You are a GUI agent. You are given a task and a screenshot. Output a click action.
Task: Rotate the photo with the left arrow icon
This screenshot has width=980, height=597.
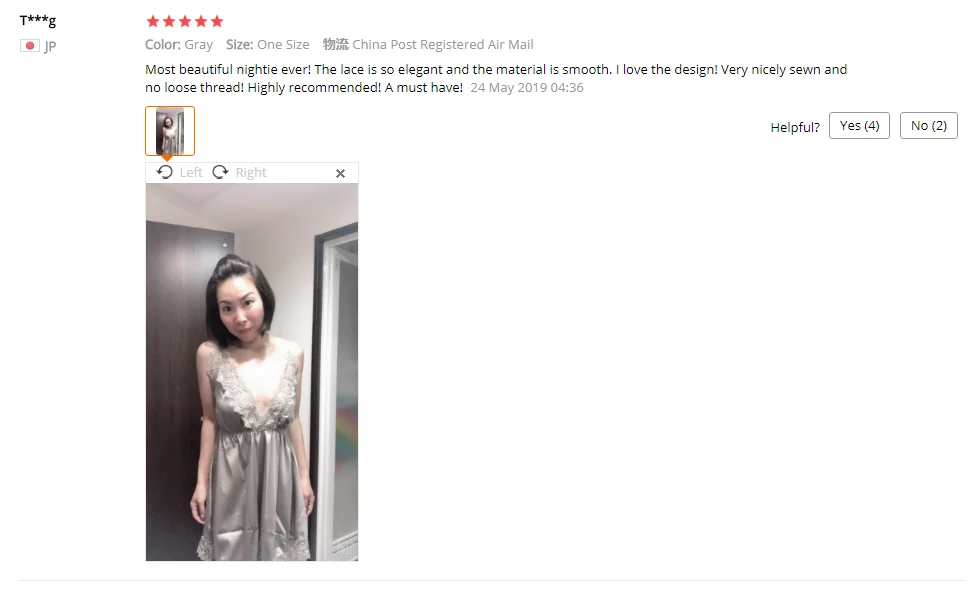[165, 172]
